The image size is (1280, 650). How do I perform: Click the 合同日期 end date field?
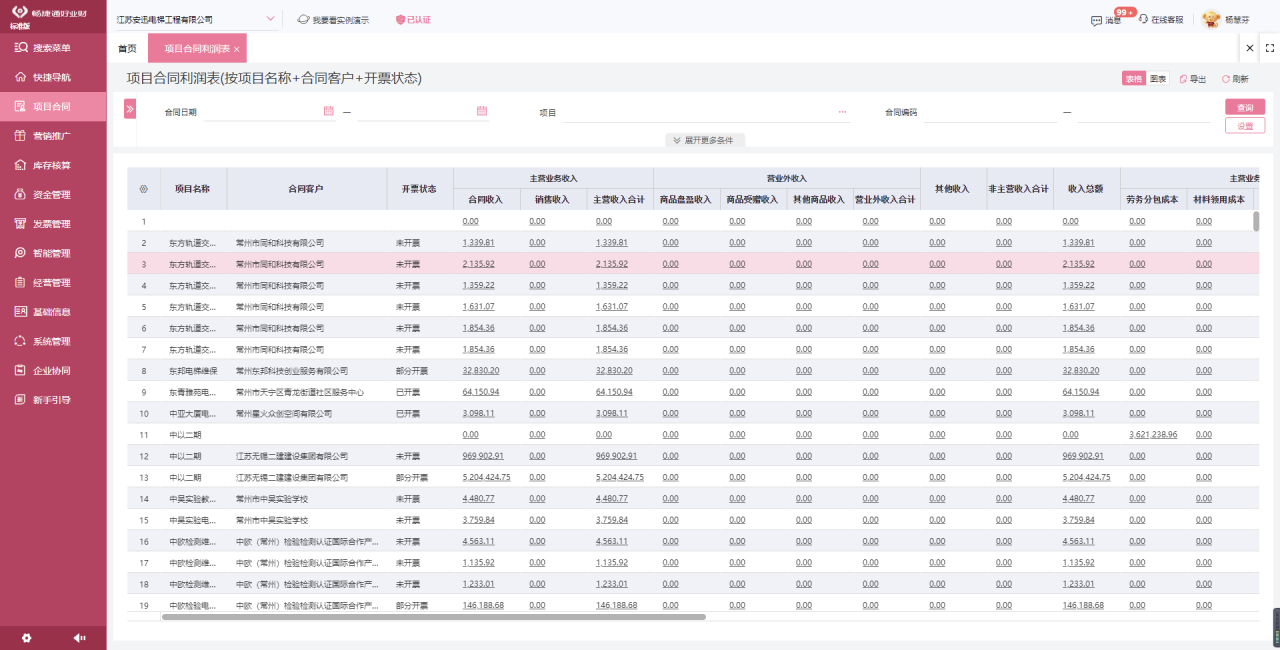coord(423,112)
